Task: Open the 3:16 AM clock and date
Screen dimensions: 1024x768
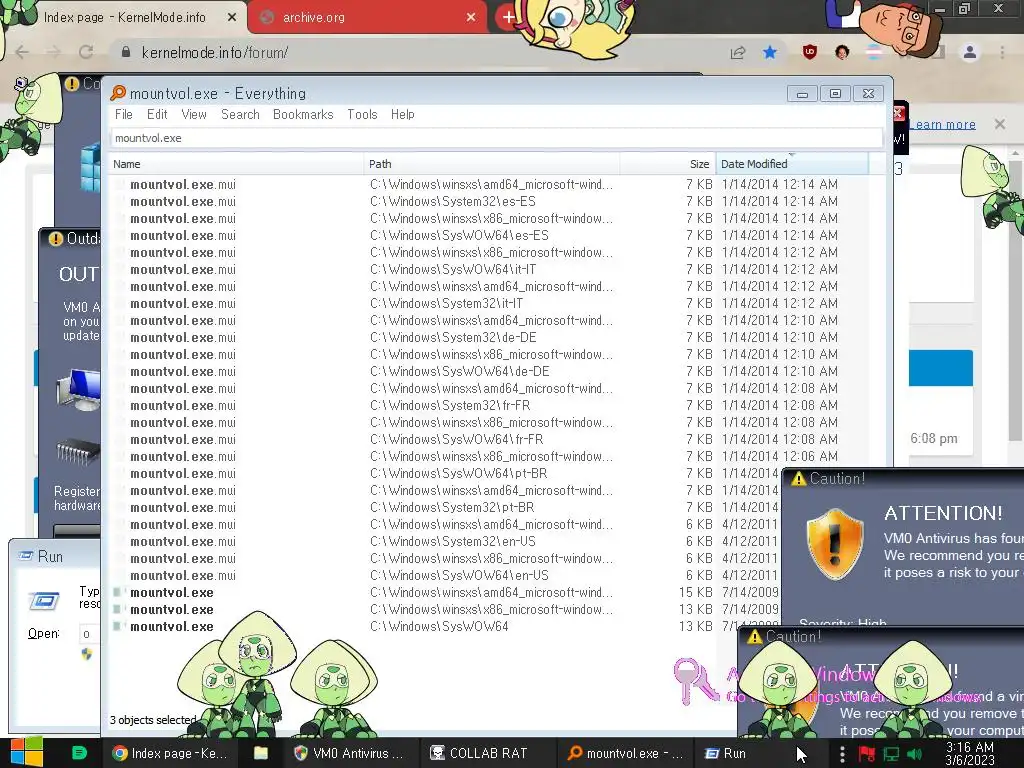Action: [x=970, y=753]
